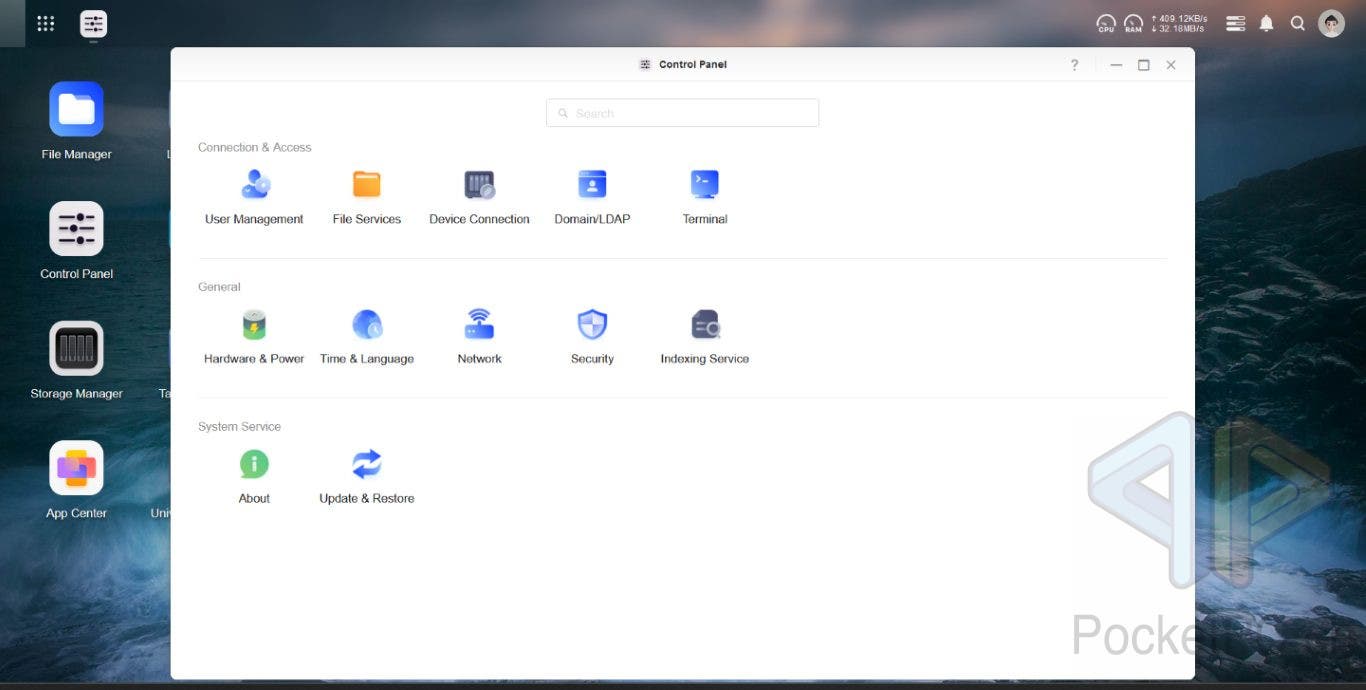Open User Management in Control Panel
The width and height of the screenshot is (1366, 690).
254,197
